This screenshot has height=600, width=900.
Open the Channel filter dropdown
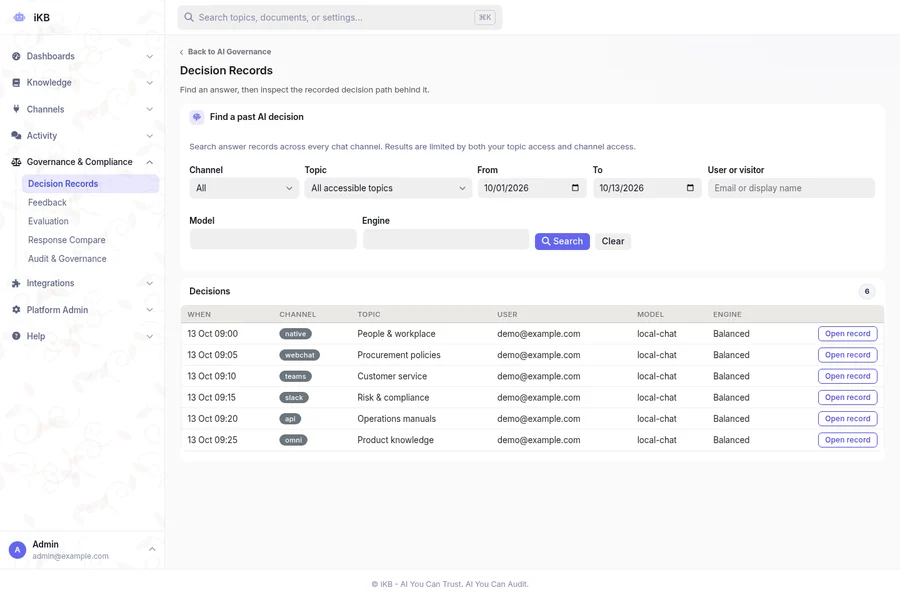244,188
